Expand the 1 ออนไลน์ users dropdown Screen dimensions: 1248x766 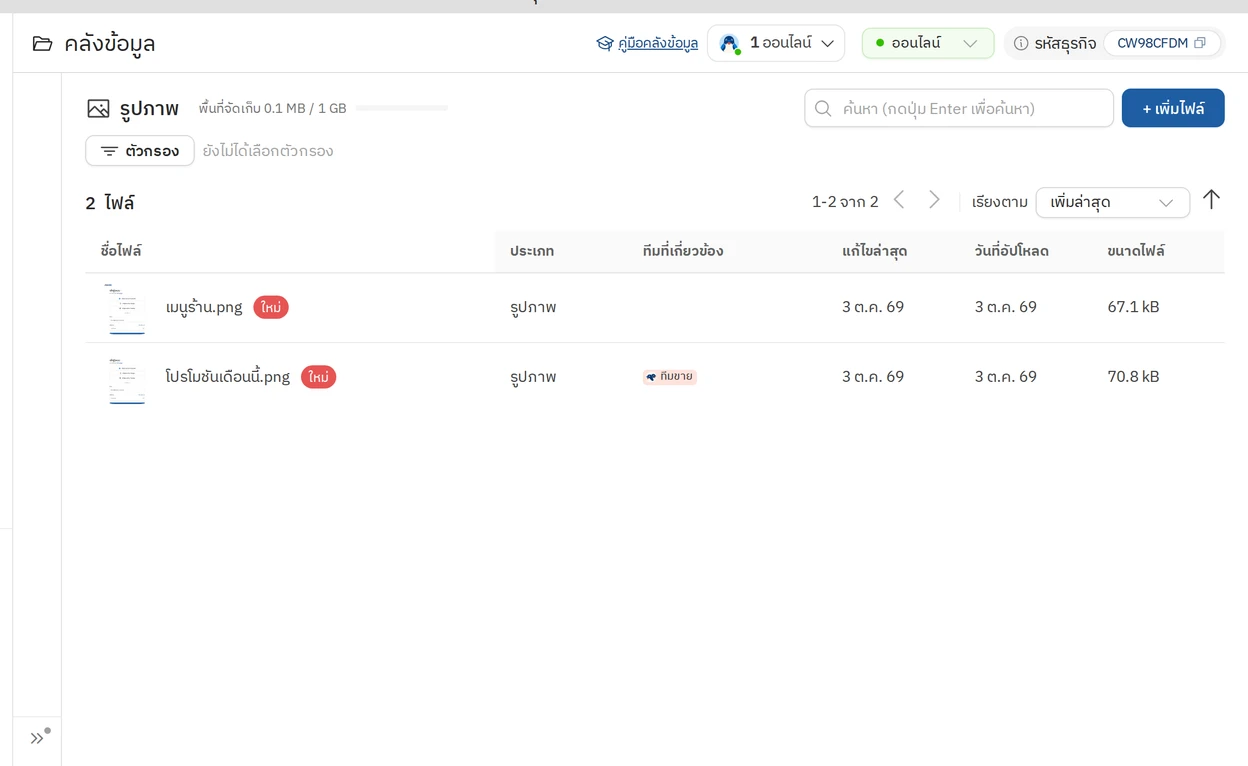click(776, 43)
